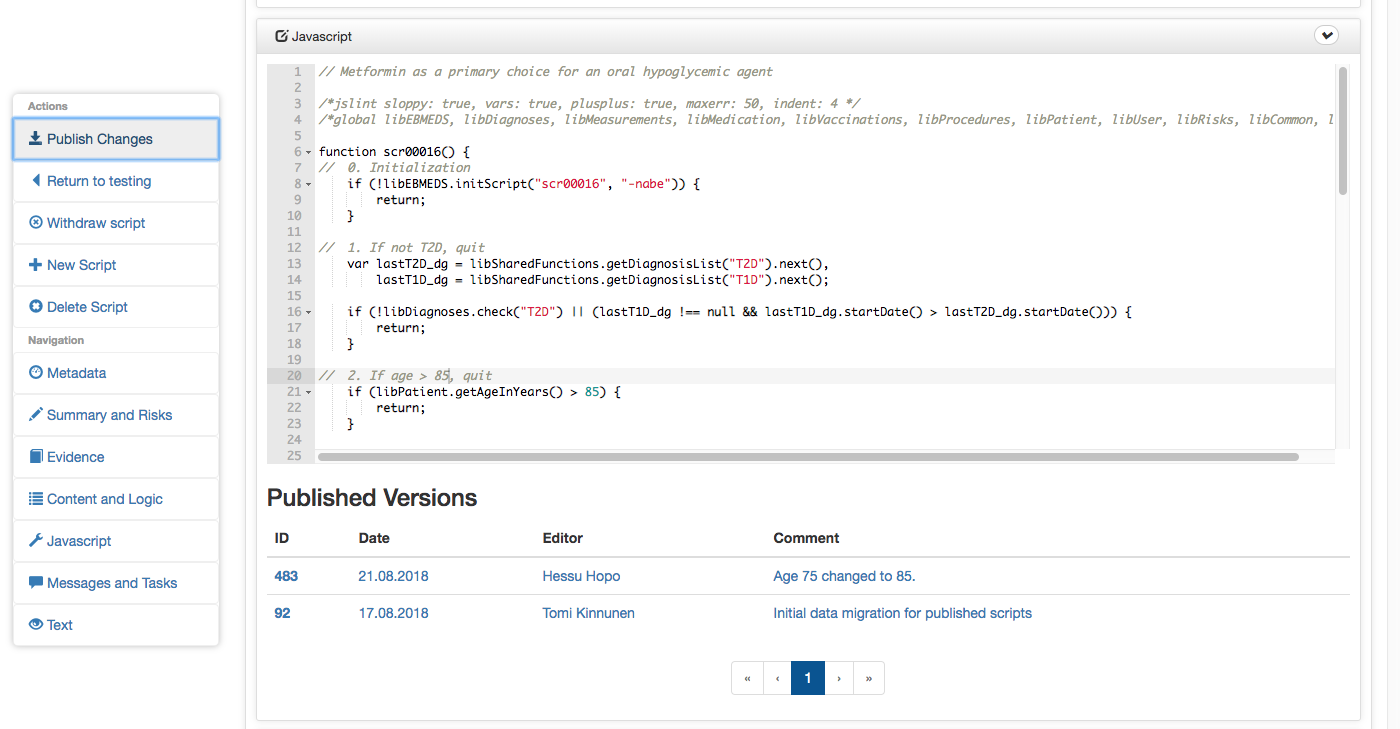
Task: Click line number 12 in gutter
Action: pyautogui.click(x=294, y=248)
